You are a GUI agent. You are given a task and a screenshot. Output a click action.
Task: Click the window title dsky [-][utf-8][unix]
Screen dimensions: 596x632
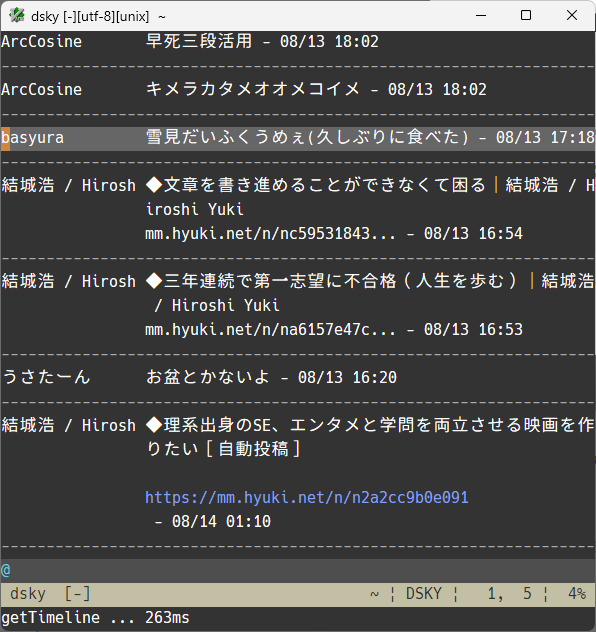click(x=90, y=17)
